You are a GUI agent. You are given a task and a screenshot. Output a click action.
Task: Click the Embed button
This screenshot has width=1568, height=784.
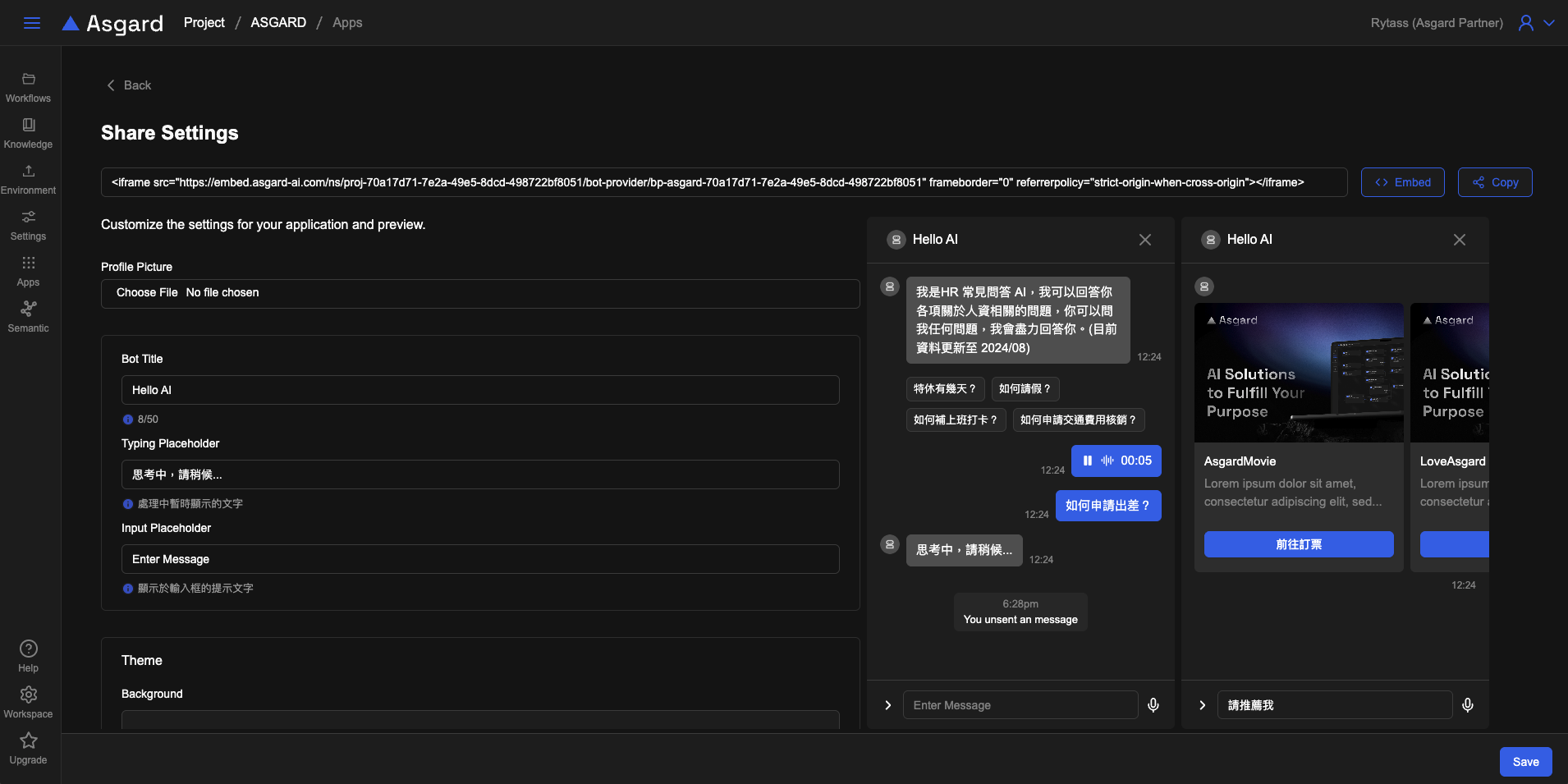[1402, 182]
